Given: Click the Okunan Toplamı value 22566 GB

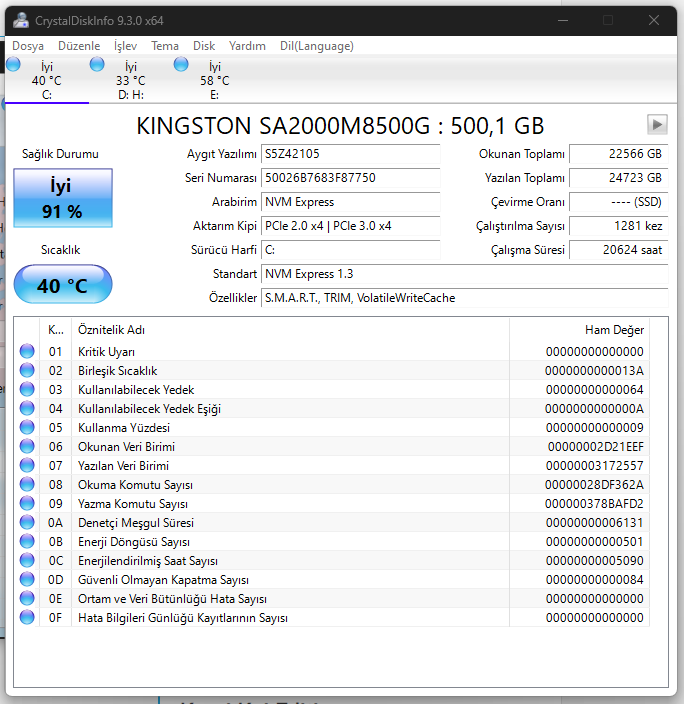Looking at the screenshot, I should coord(618,154).
